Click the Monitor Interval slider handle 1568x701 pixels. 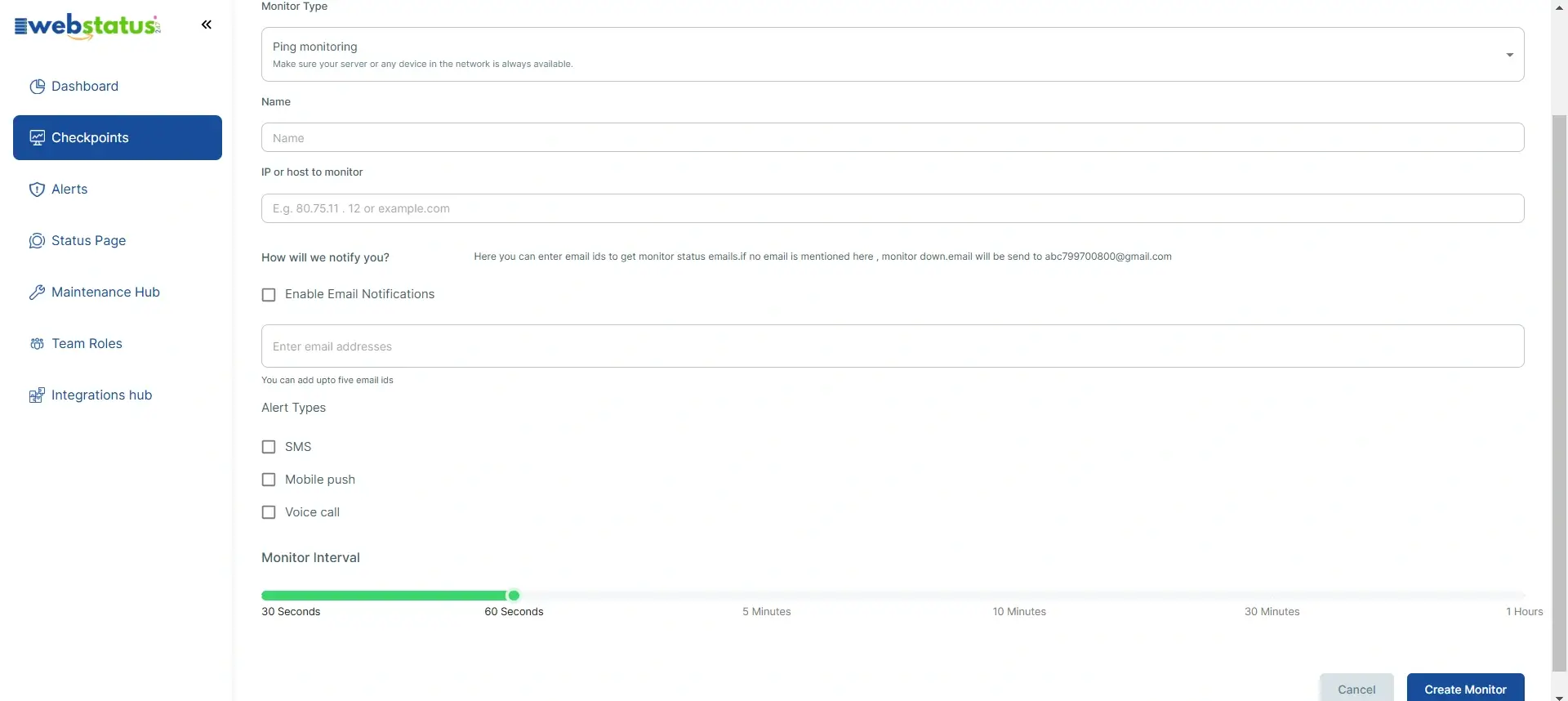tap(514, 596)
